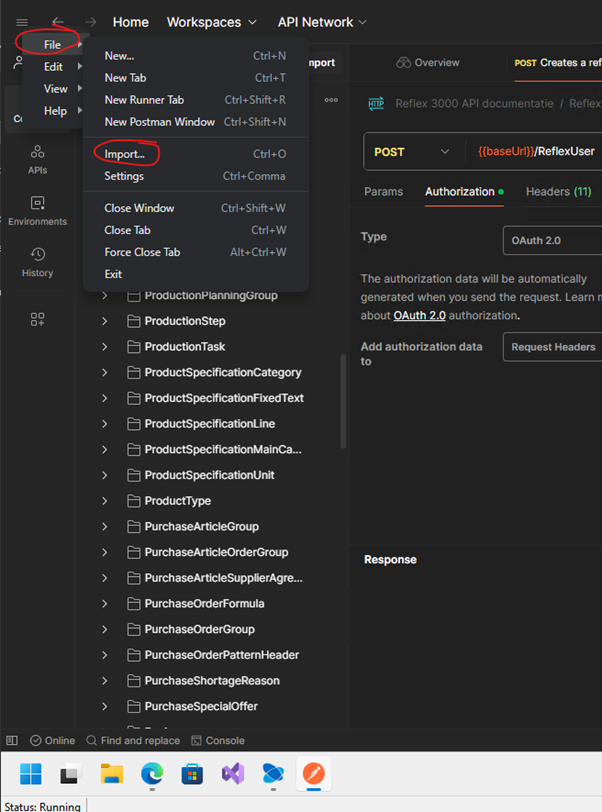The image size is (602, 812).
Task: Click the configure sidebar grid-plus icon
Action: (37, 319)
